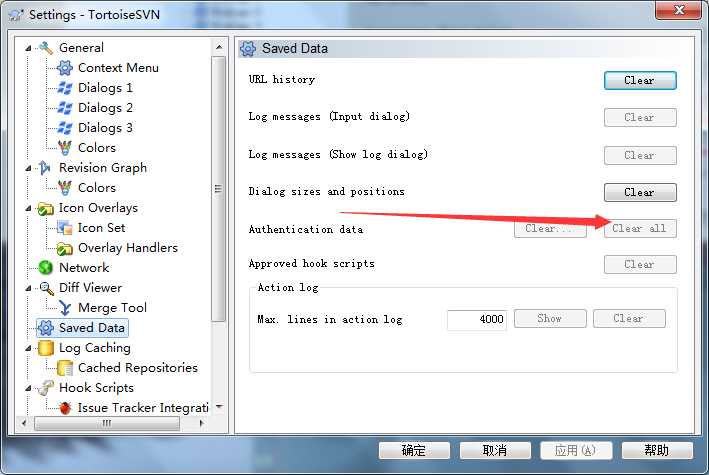Select Merge Tool in settings tree
The height and width of the screenshot is (475, 709).
coord(112,308)
